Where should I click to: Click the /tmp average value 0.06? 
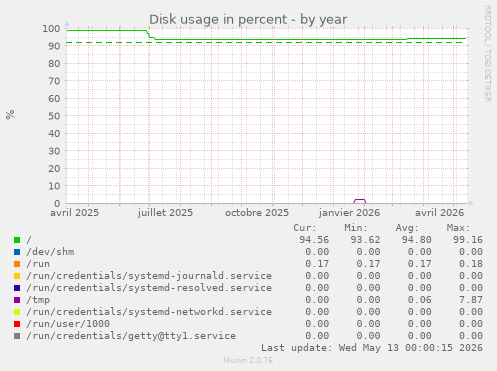coord(420,300)
